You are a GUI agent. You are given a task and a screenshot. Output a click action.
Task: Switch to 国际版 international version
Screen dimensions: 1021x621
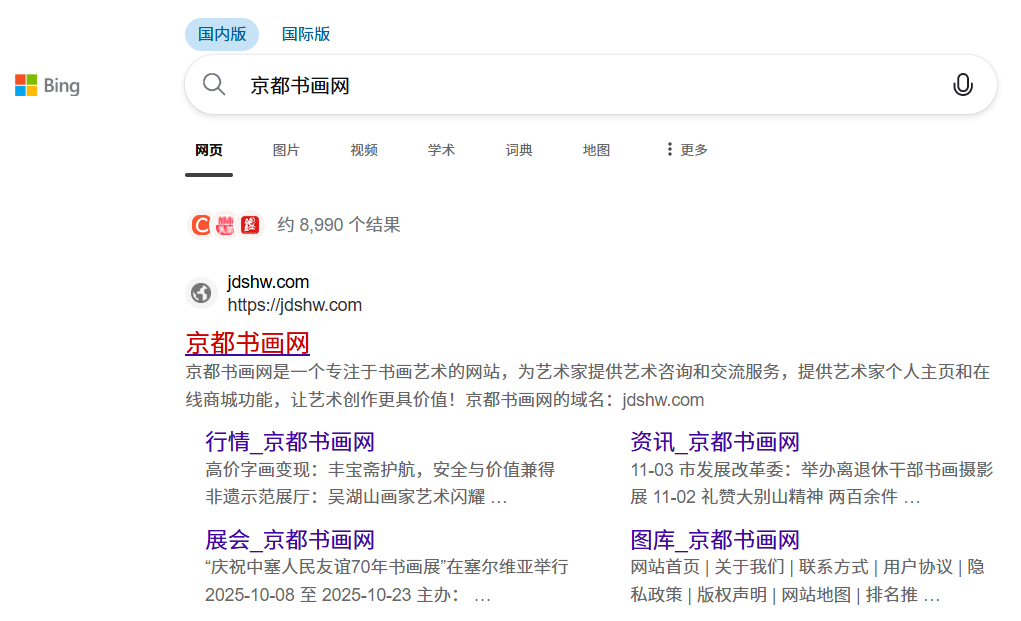click(x=306, y=34)
